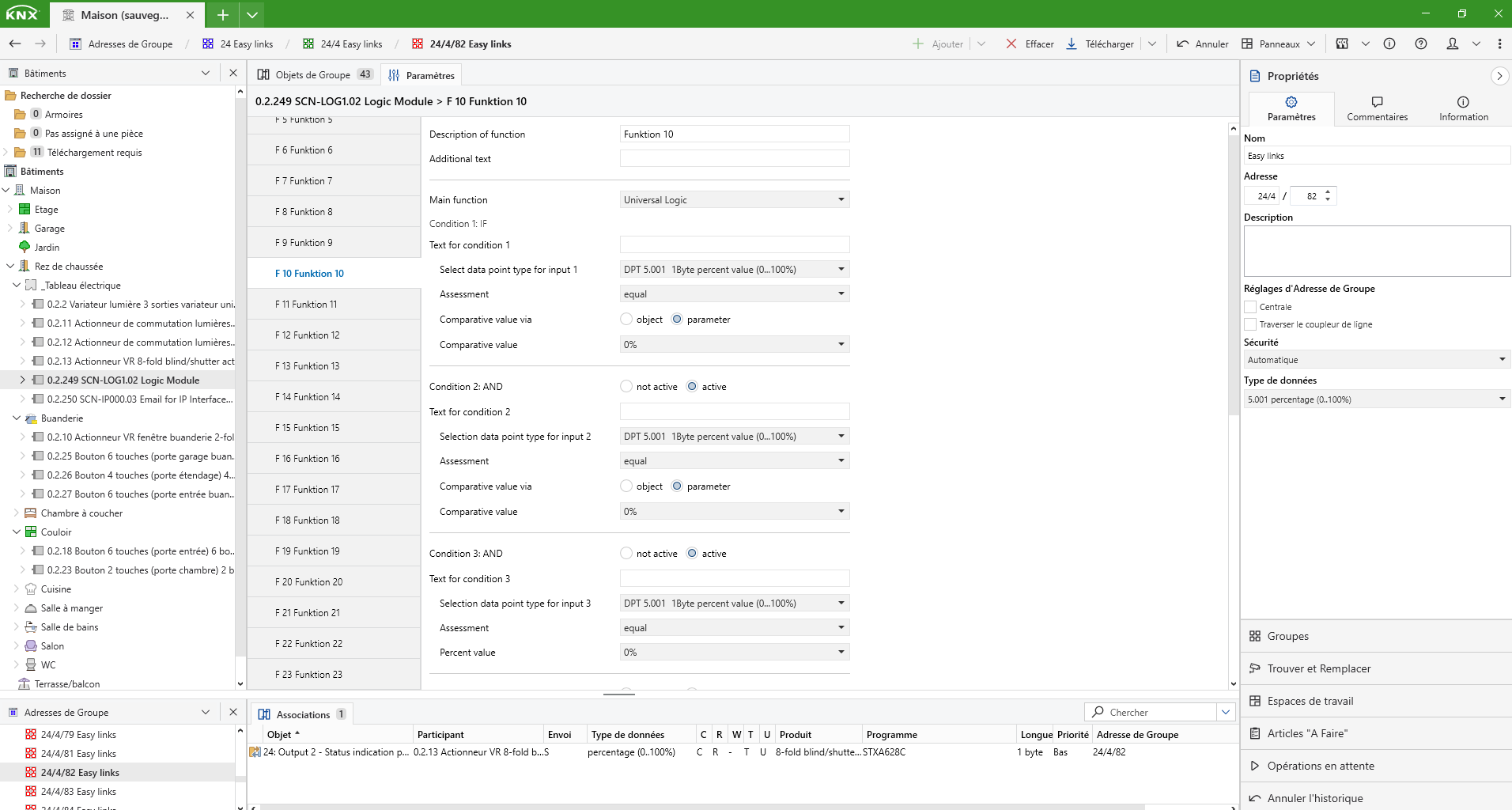Click the Nom field Easy links
The image size is (1512, 810).
tap(1377, 156)
